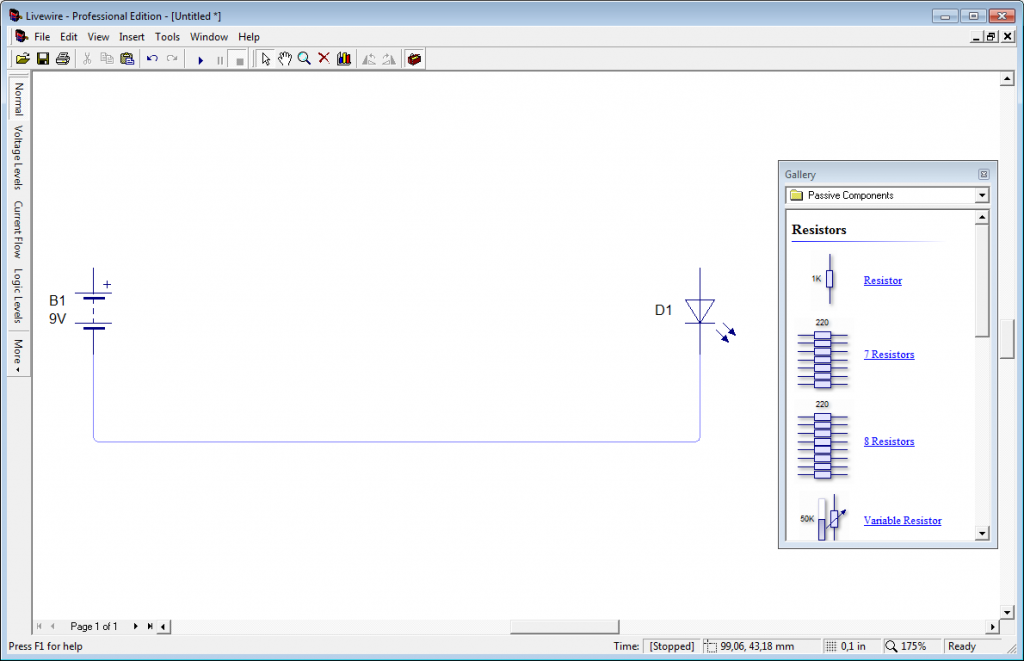Viewport: 1024px width, 661px height.
Task: Open the Insert menu
Action: 132,36
